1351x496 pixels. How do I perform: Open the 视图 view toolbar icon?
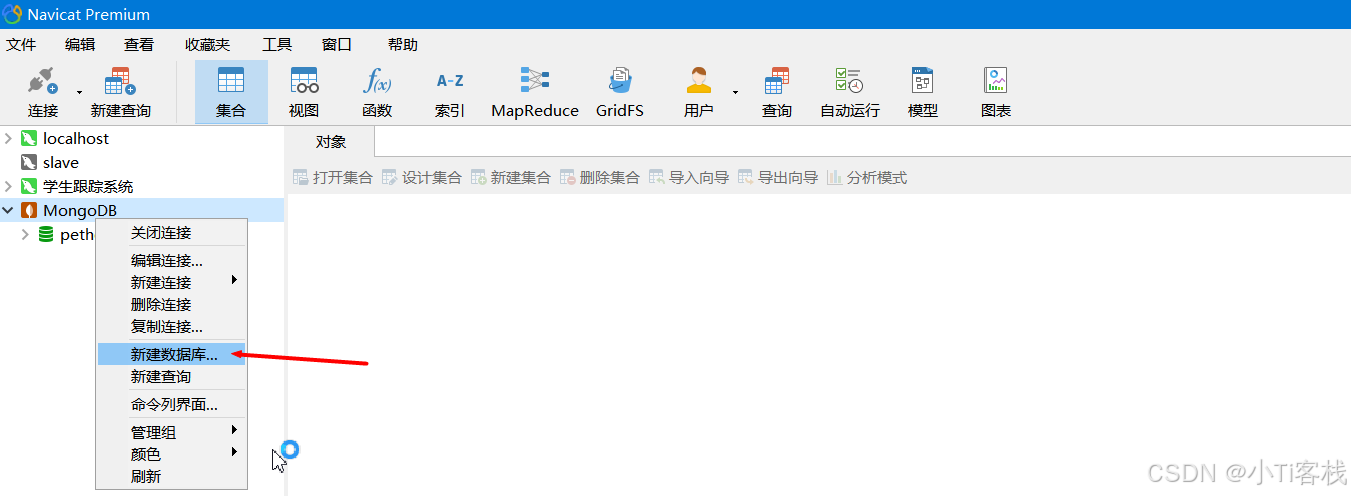coord(304,81)
